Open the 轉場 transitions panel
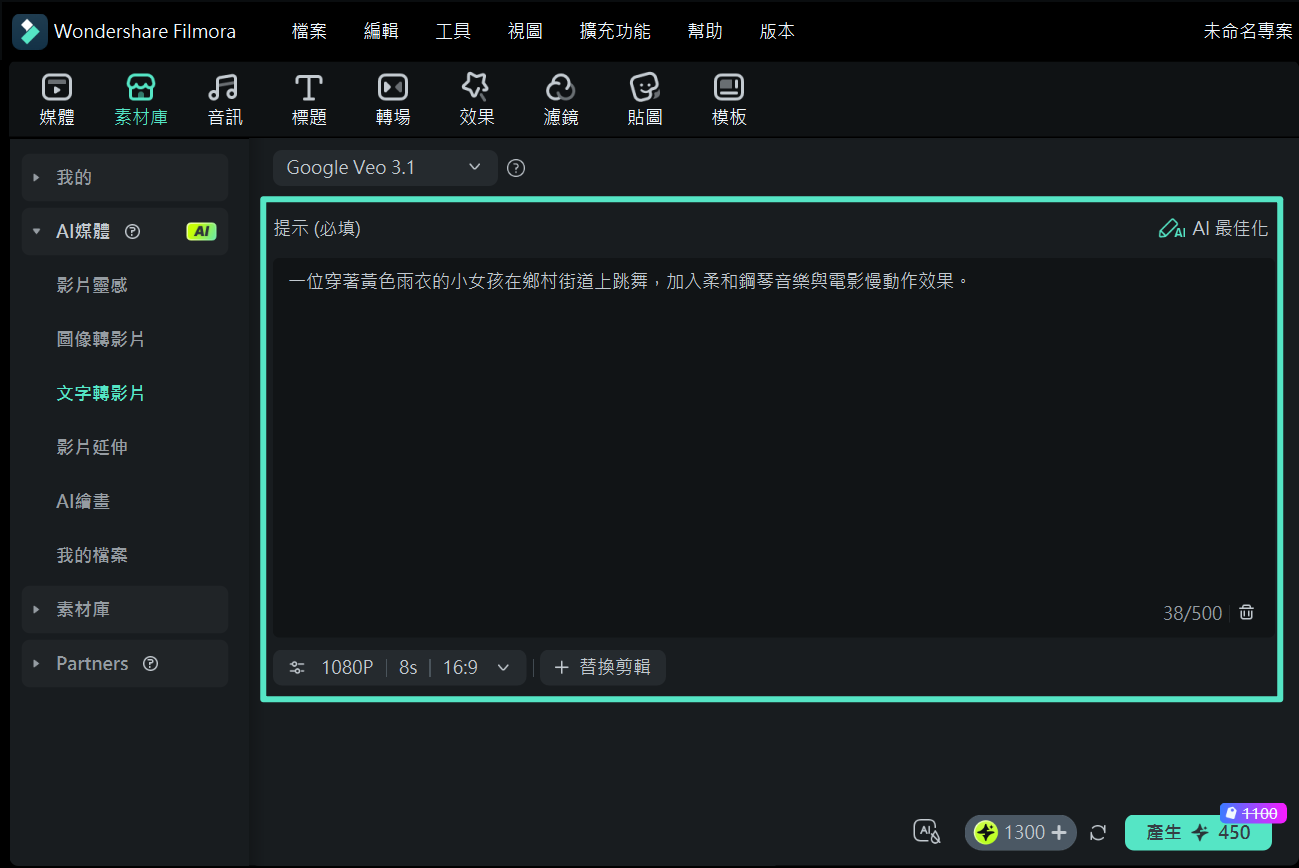Image resolution: width=1299 pixels, height=868 pixels. (392, 98)
